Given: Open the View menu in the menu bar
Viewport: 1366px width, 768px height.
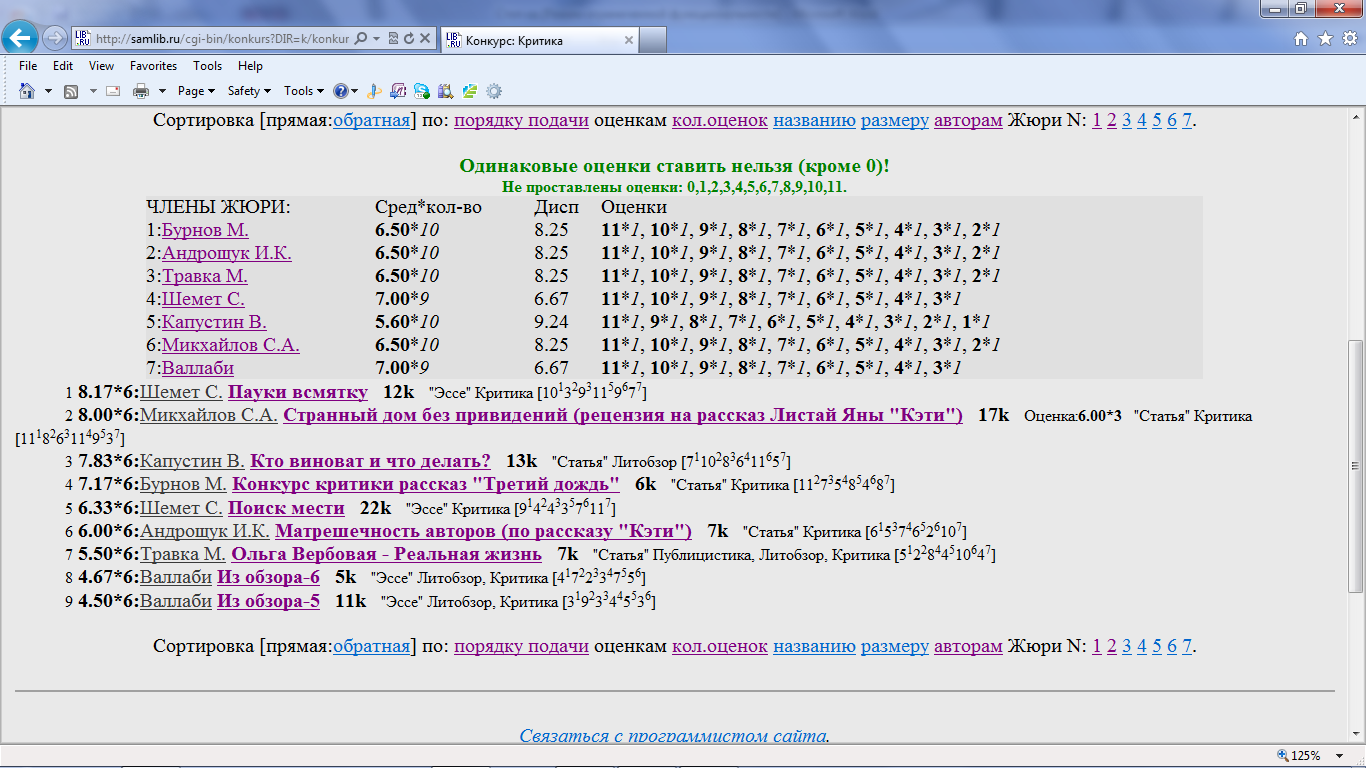Looking at the screenshot, I should (x=101, y=66).
